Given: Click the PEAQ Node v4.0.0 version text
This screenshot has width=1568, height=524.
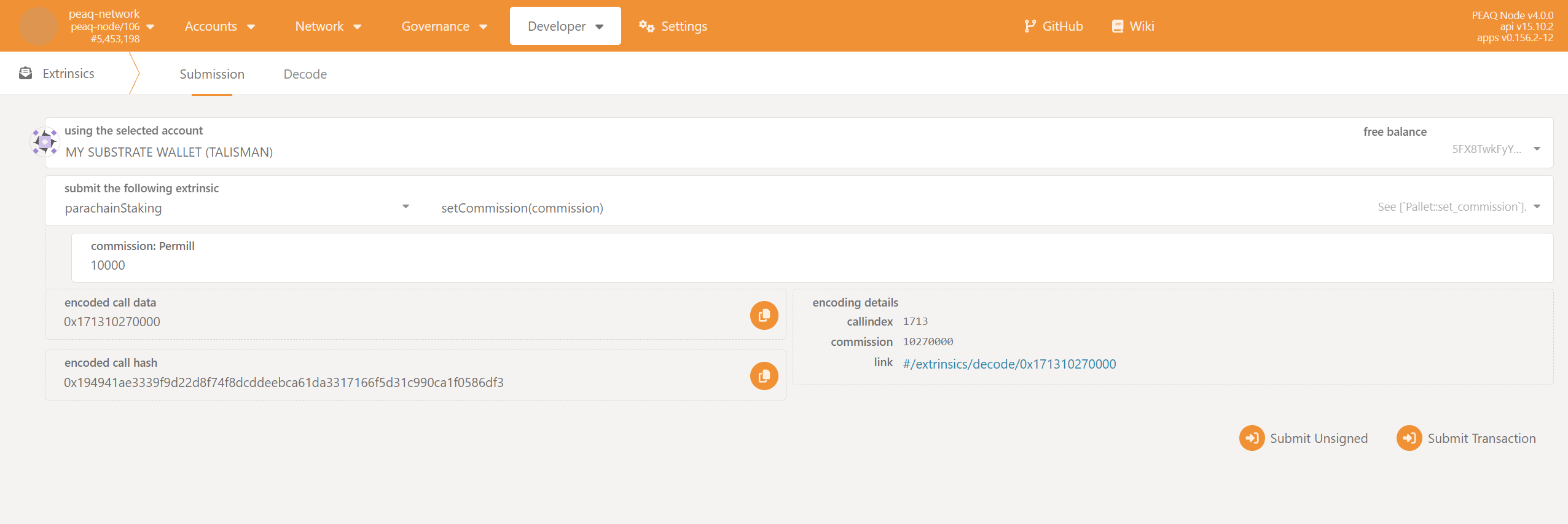Looking at the screenshot, I should [x=1512, y=15].
